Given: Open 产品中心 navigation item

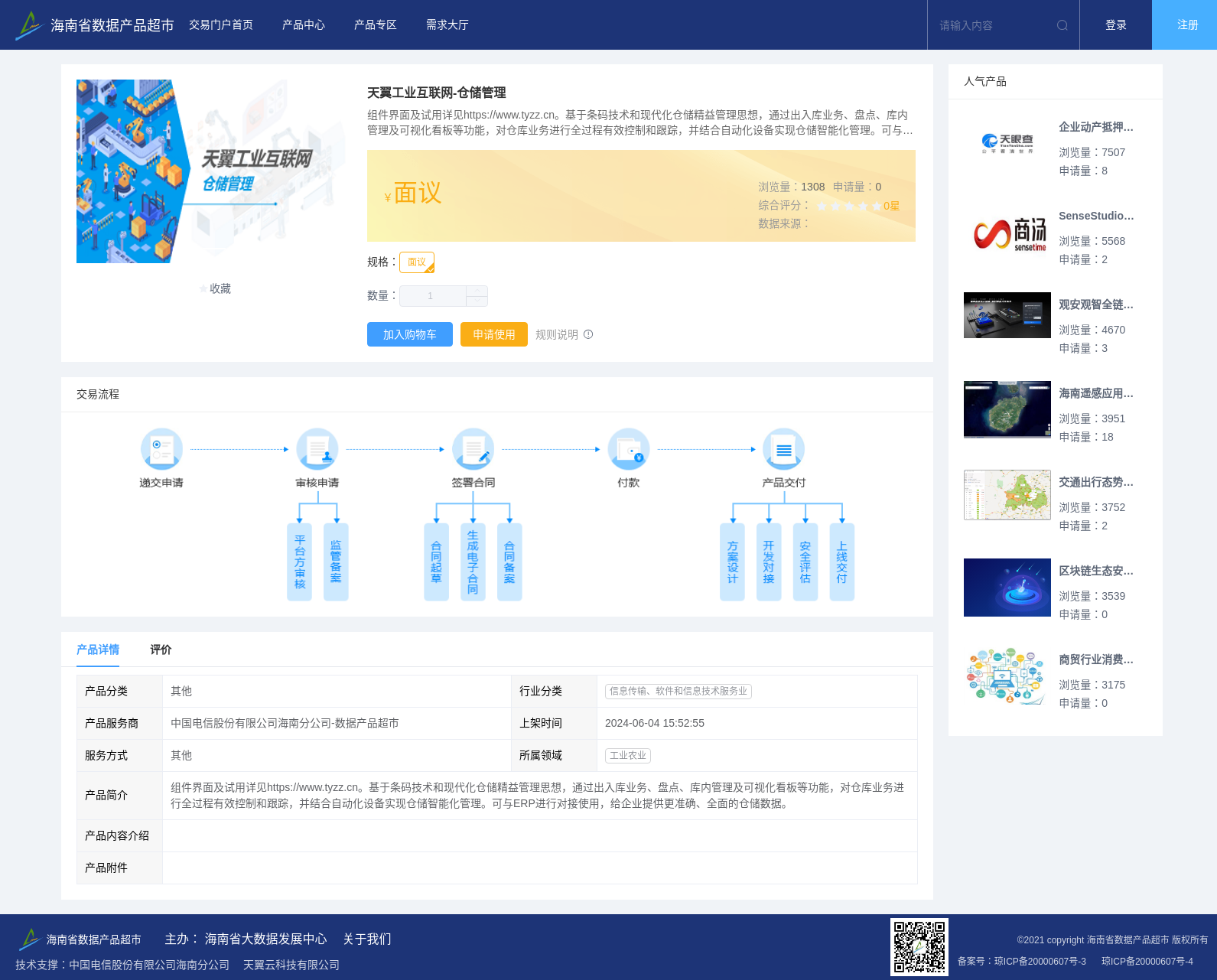Looking at the screenshot, I should (x=304, y=25).
